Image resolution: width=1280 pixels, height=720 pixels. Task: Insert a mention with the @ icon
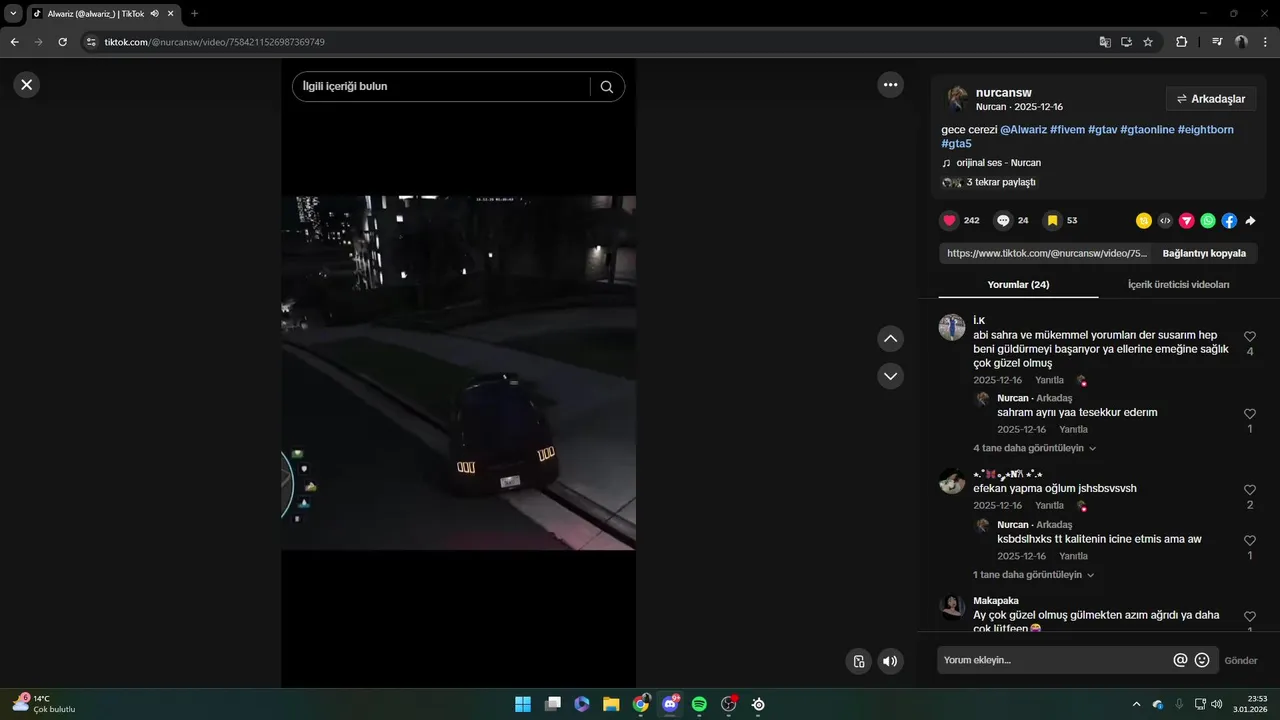1180,660
